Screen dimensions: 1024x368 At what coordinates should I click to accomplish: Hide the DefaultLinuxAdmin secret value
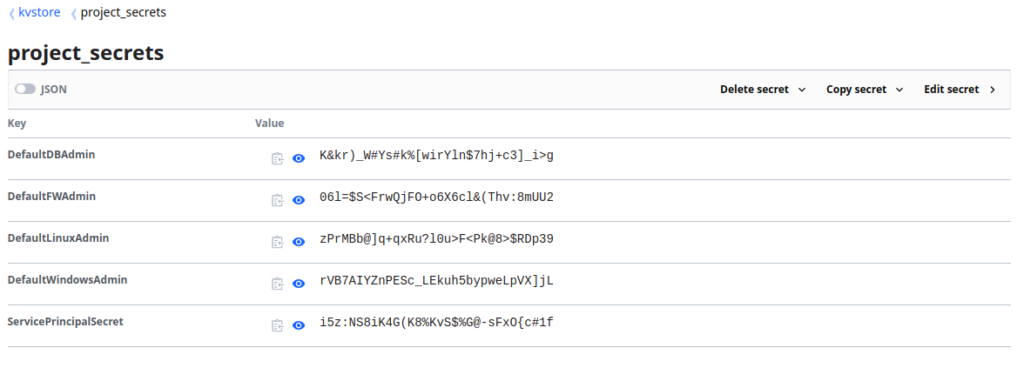pyautogui.click(x=298, y=242)
